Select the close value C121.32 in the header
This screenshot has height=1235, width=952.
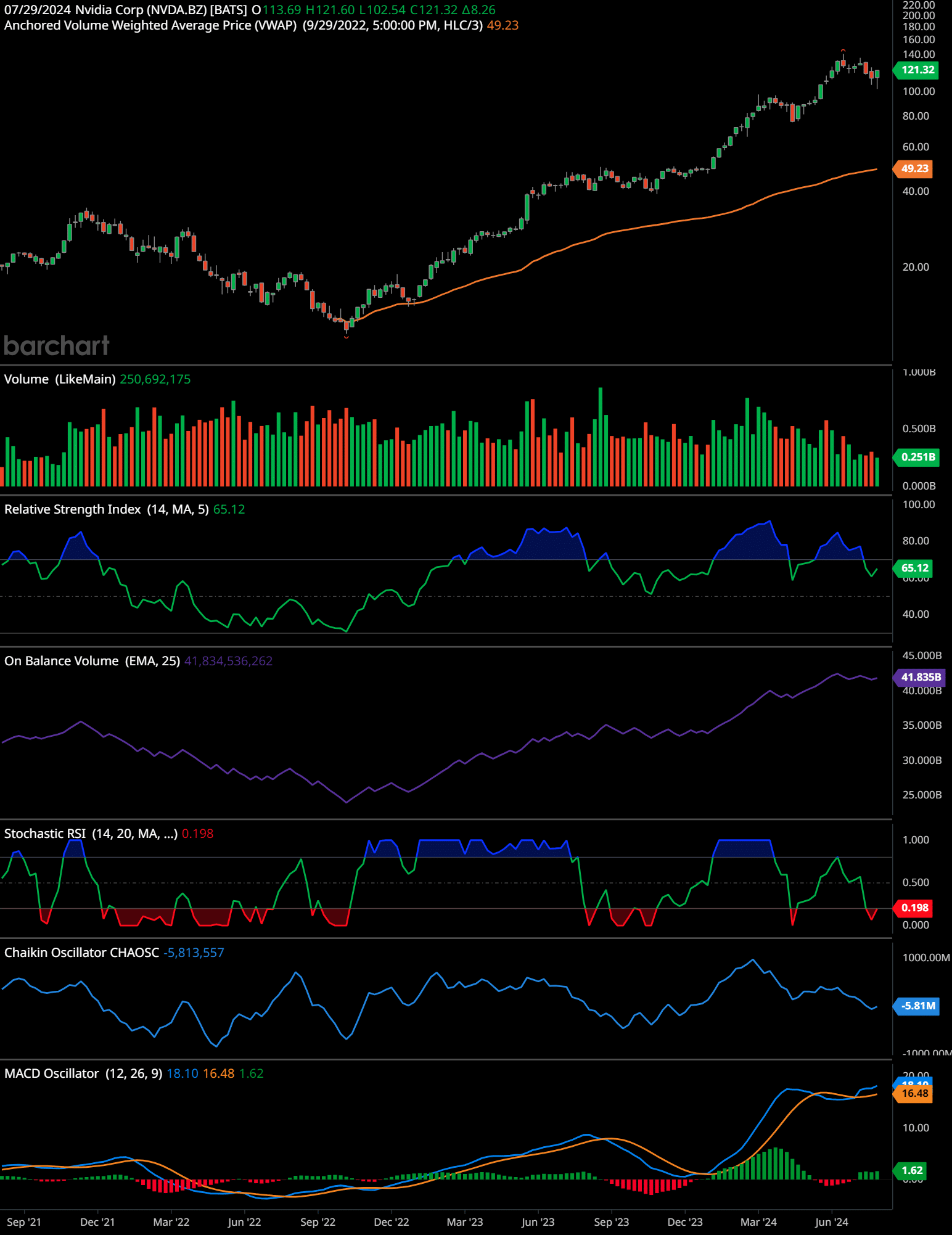click(x=434, y=10)
